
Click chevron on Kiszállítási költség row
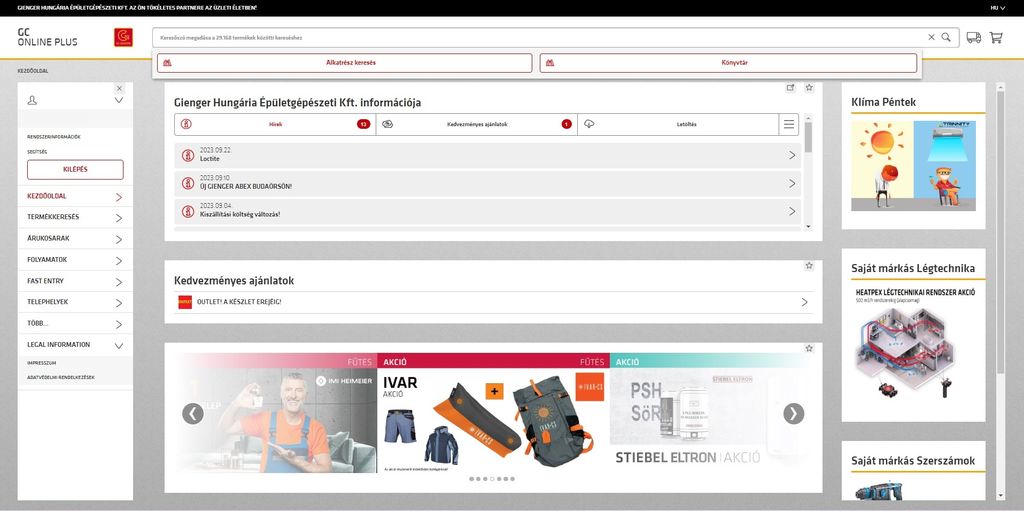[x=792, y=212]
